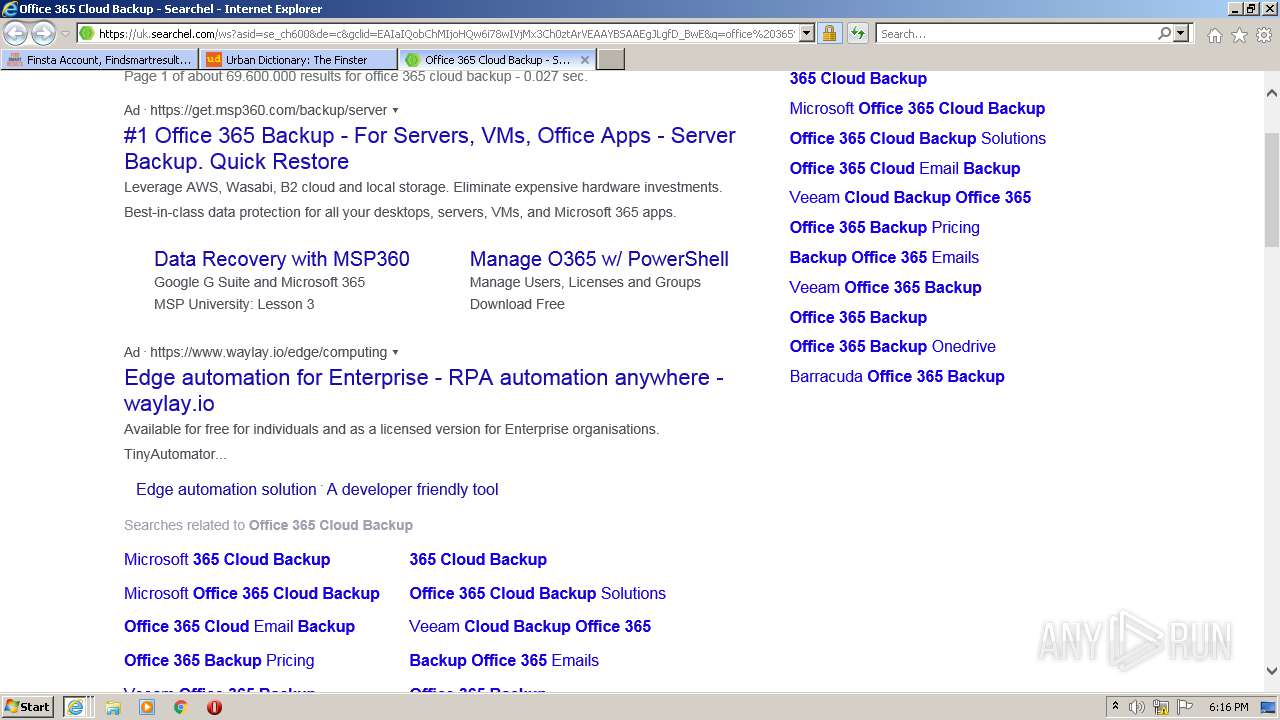Click the address bar URL field
This screenshot has width=1280, height=720.
447,33
